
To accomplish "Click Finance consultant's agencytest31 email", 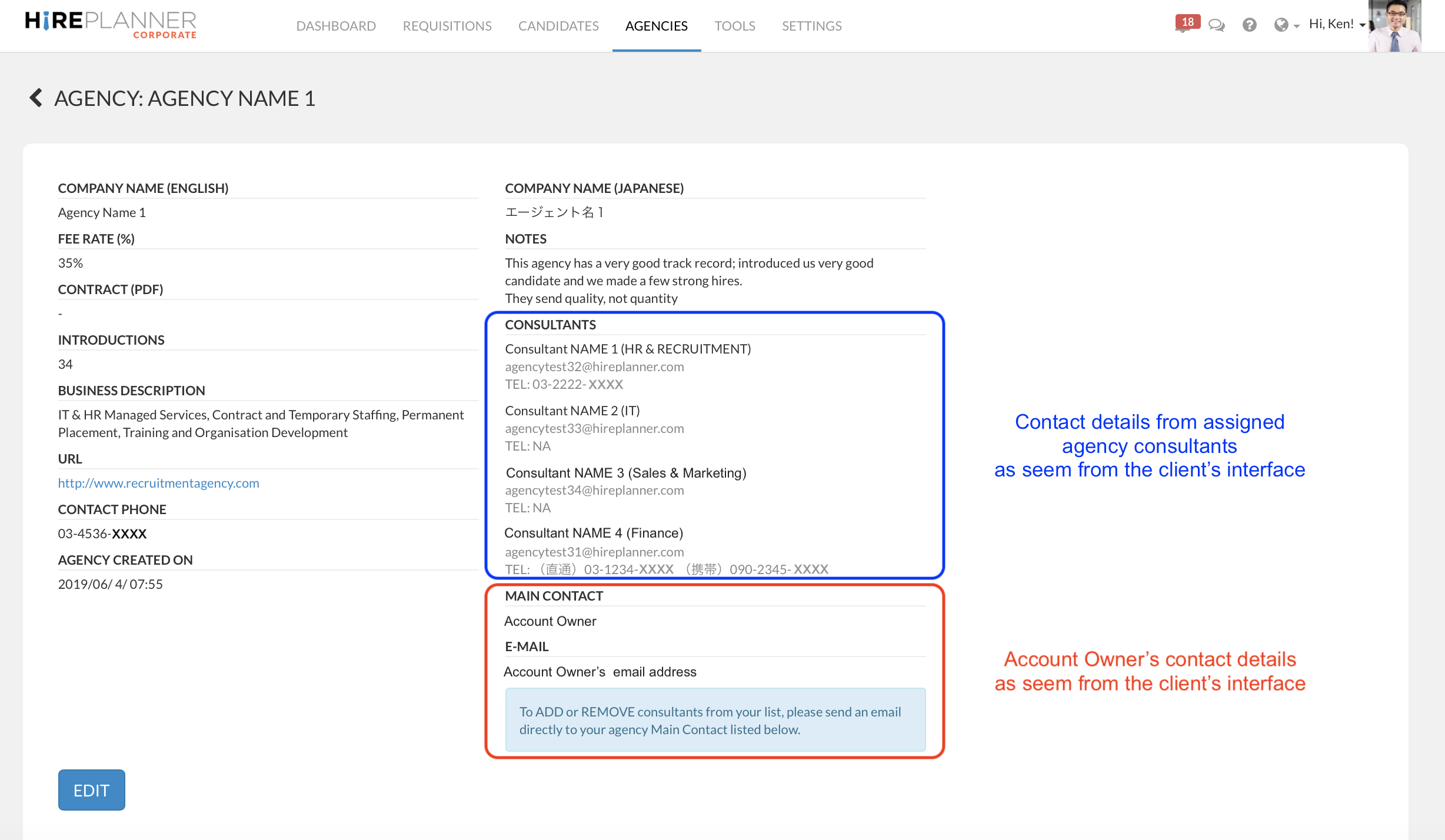I will tap(594, 552).
